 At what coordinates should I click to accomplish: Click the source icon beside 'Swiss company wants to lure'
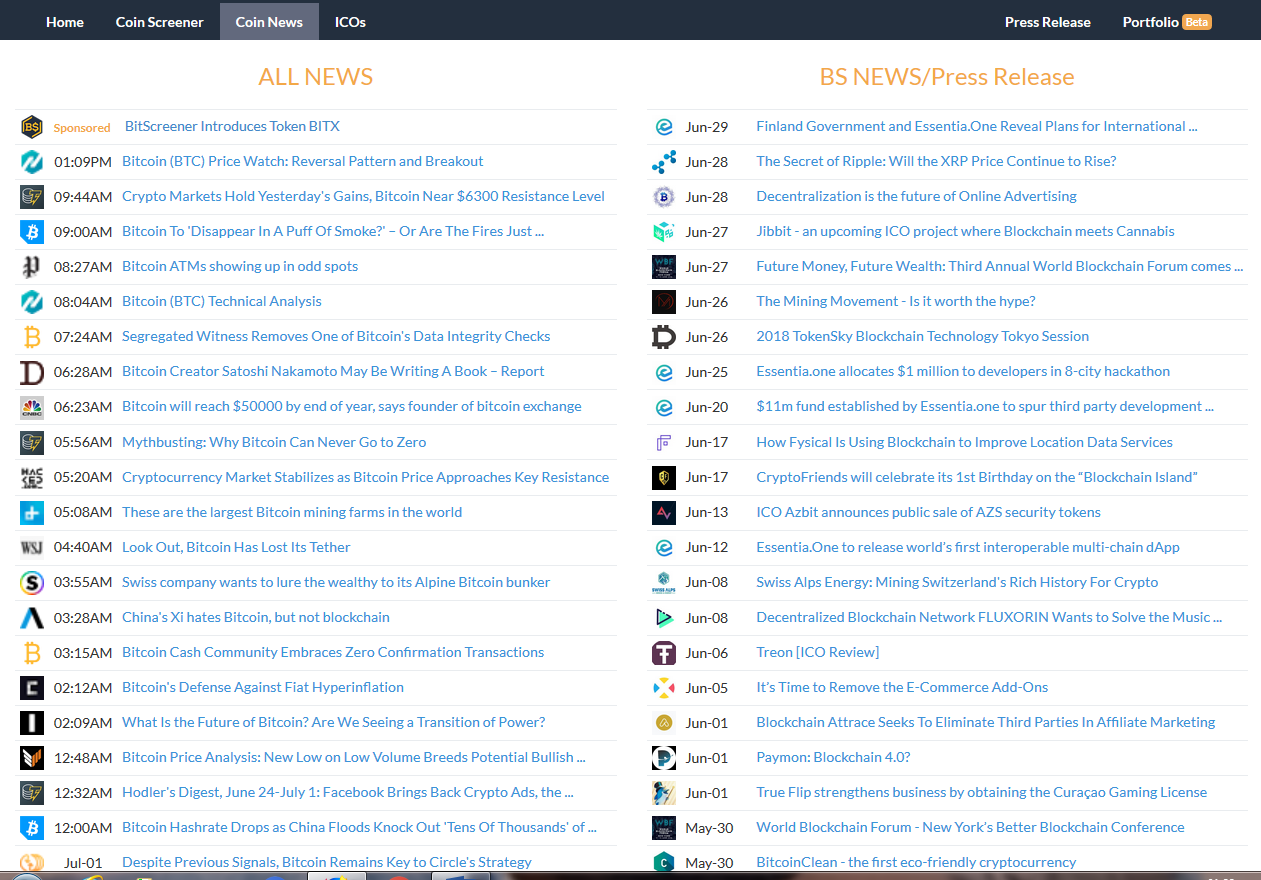32,583
